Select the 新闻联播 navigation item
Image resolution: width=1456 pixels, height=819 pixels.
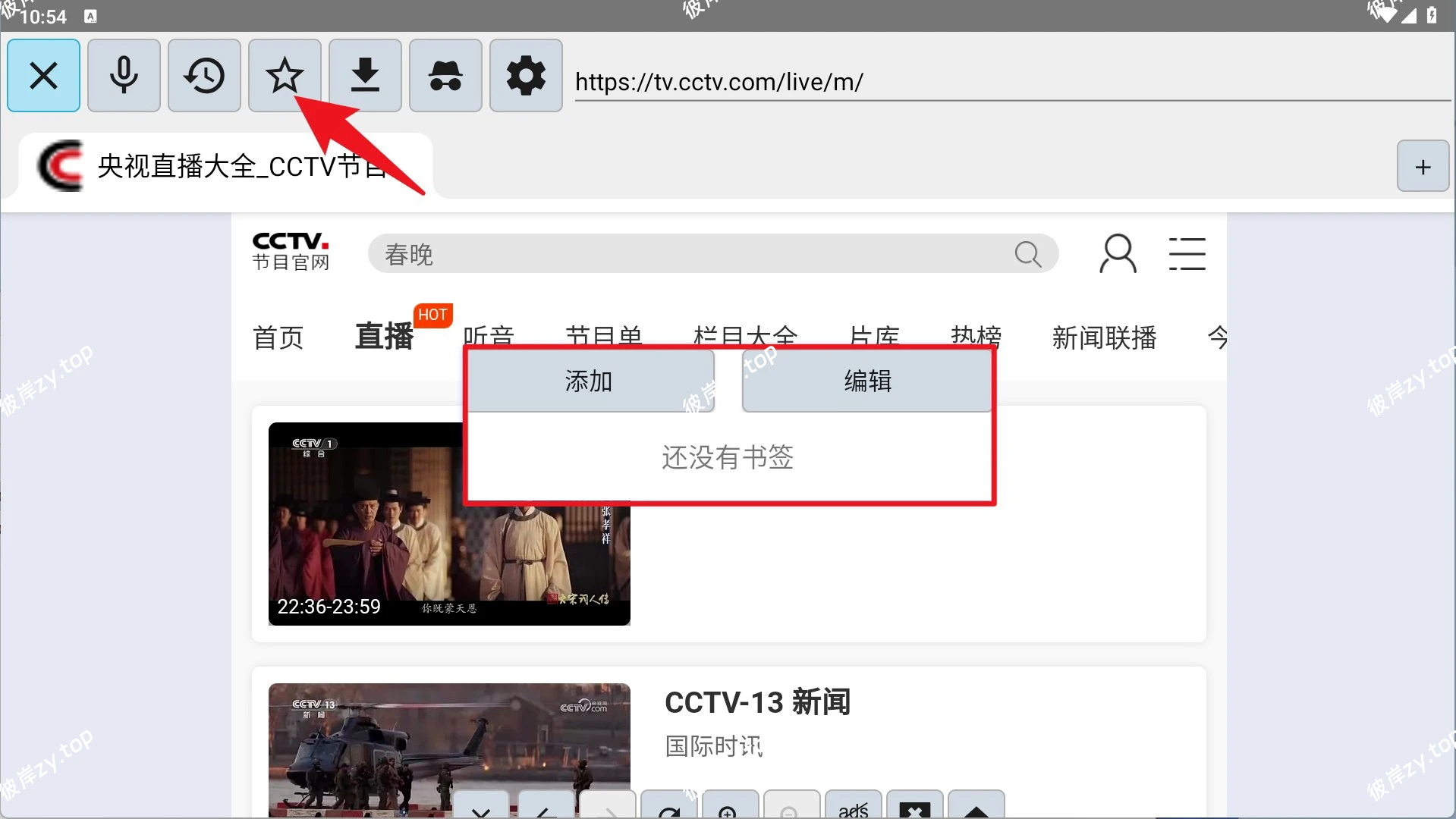[1104, 338]
